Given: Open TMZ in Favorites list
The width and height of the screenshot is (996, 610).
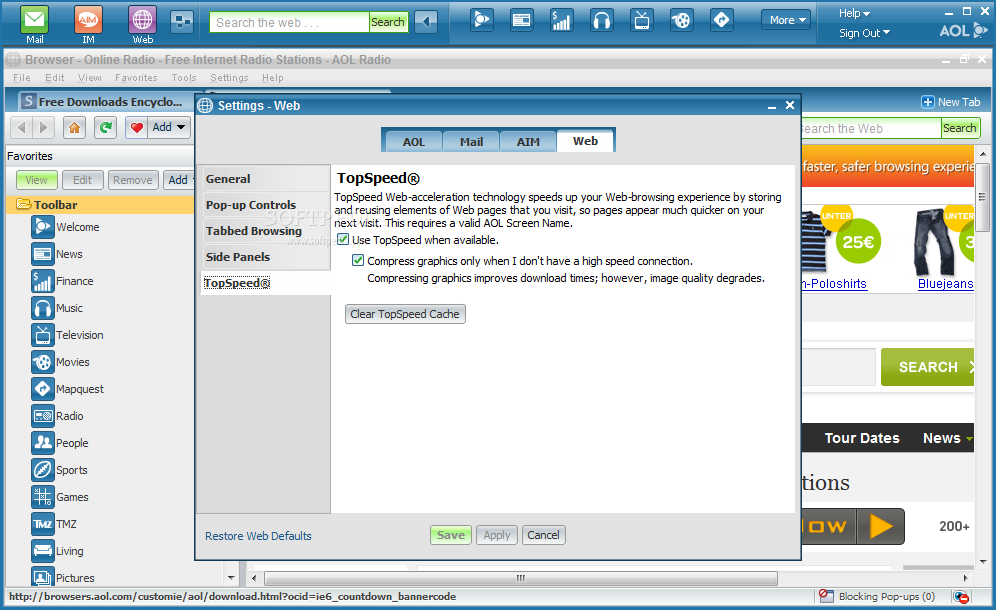Looking at the screenshot, I should coord(54,524).
